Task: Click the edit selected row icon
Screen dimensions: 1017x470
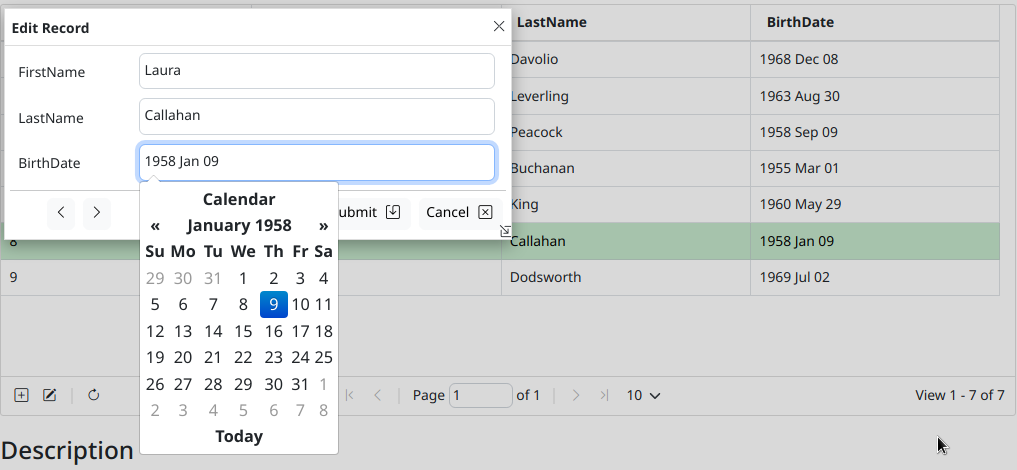Action: pos(49,395)
